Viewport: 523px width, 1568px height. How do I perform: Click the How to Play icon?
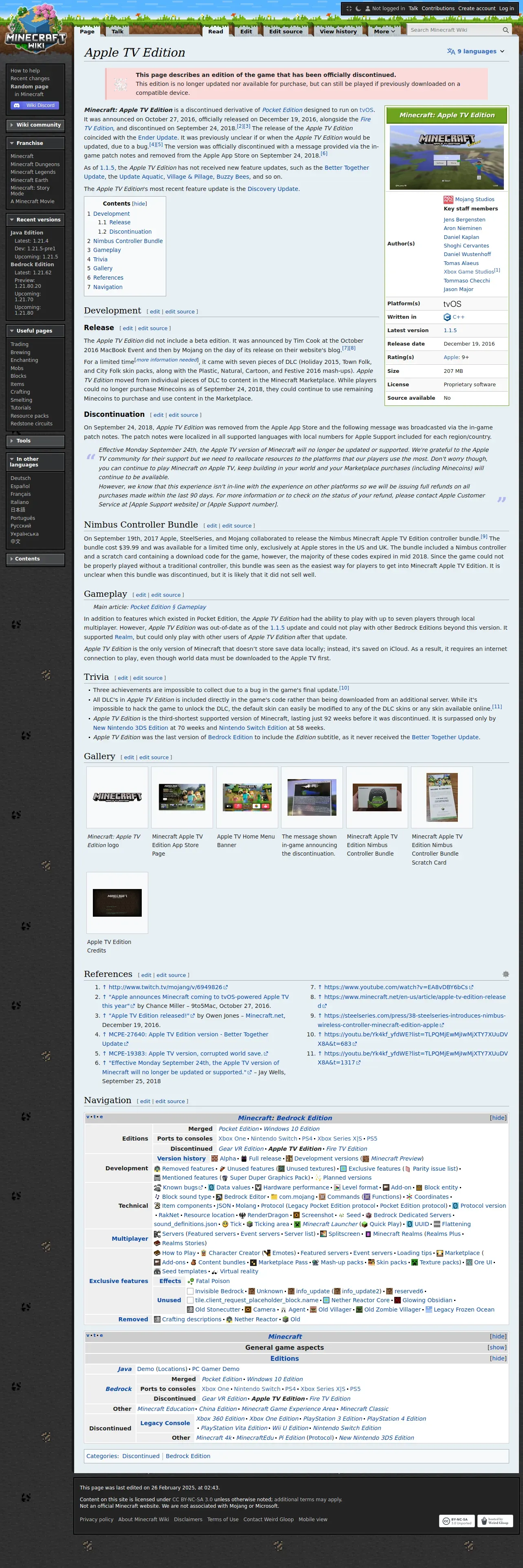tap(157, 1253)
